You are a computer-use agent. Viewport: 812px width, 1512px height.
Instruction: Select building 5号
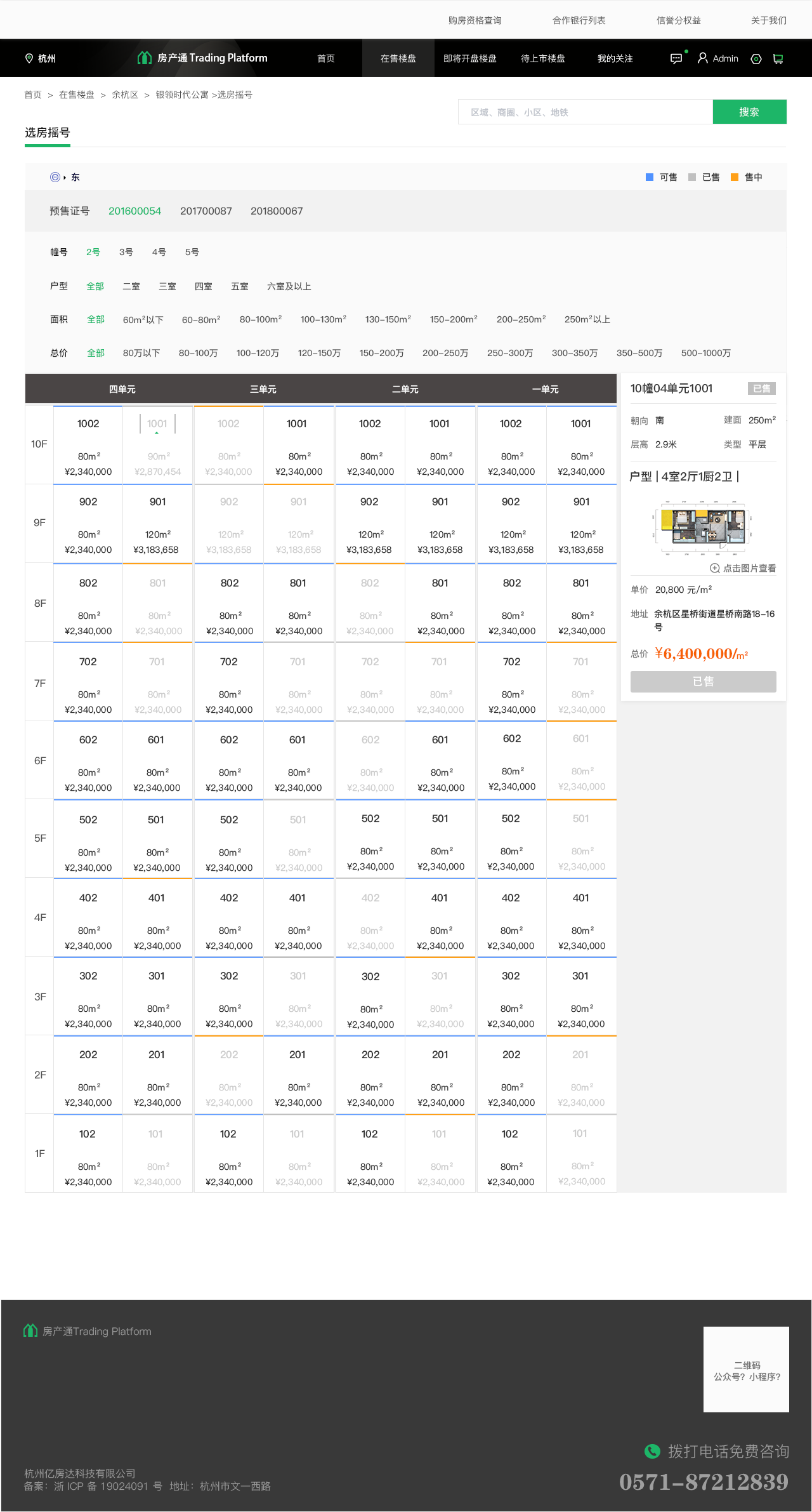tap(192, 252)
